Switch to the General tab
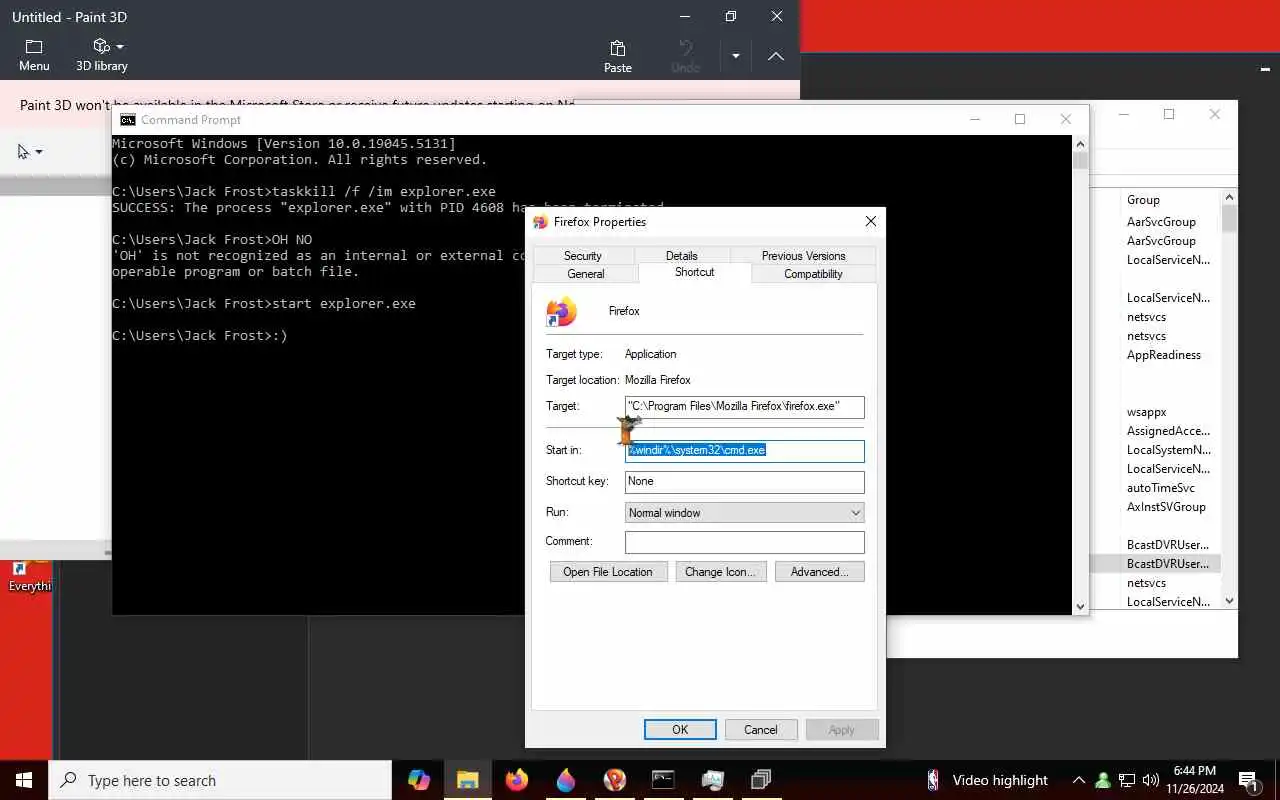1280x800 pixels. [586, 273]
